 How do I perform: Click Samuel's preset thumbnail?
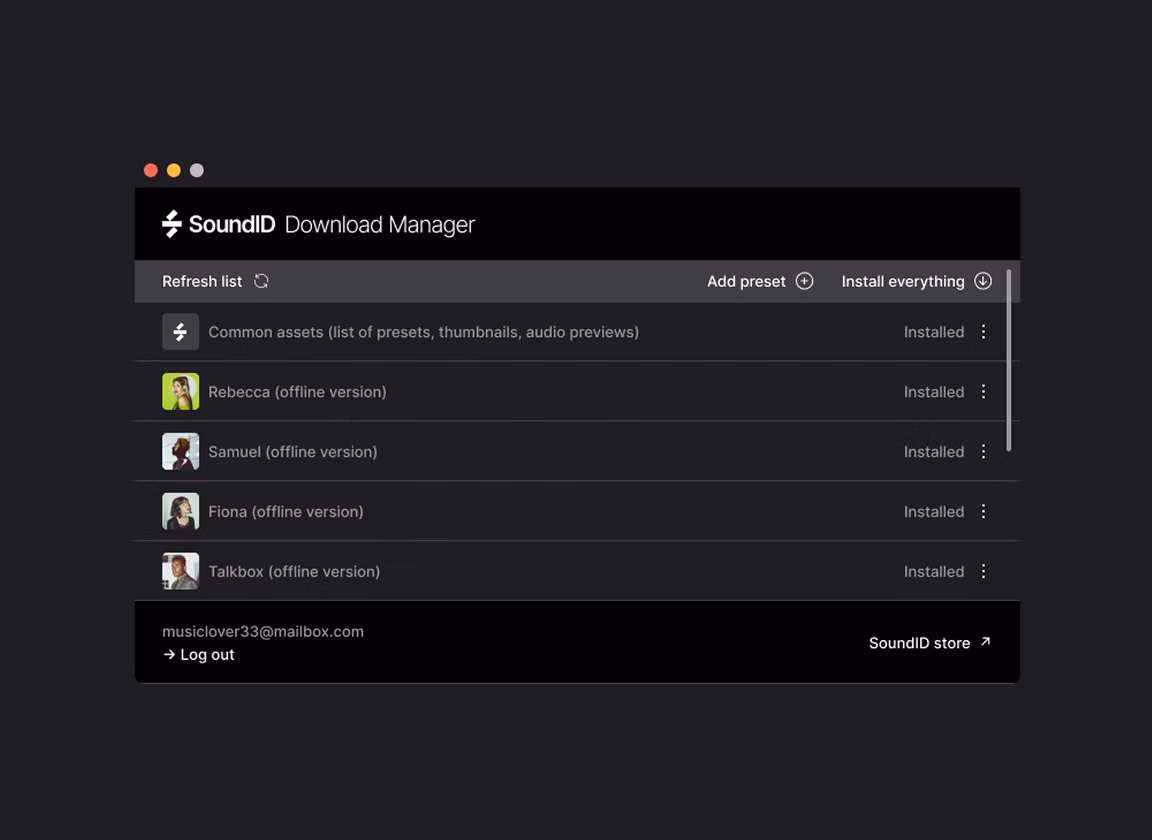(x=180, y=451)
